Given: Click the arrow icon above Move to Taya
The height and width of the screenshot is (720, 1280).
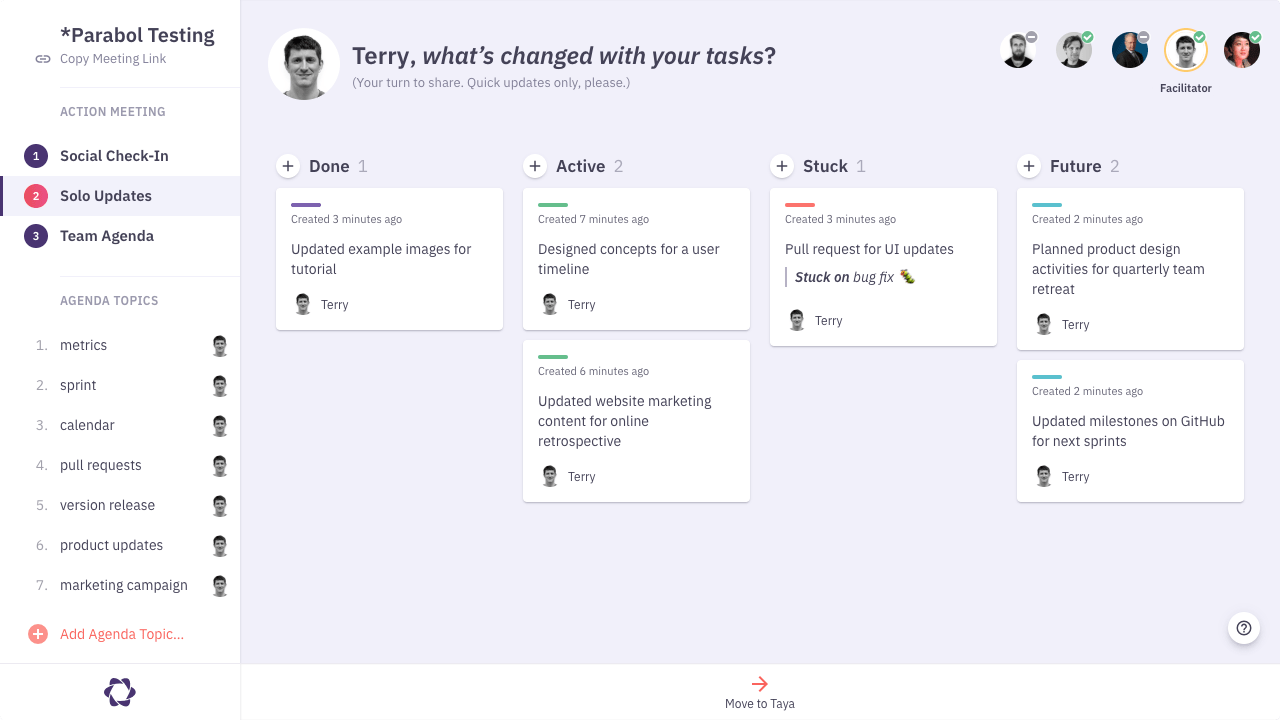Looking at the screenshot, I should point(760,684).
